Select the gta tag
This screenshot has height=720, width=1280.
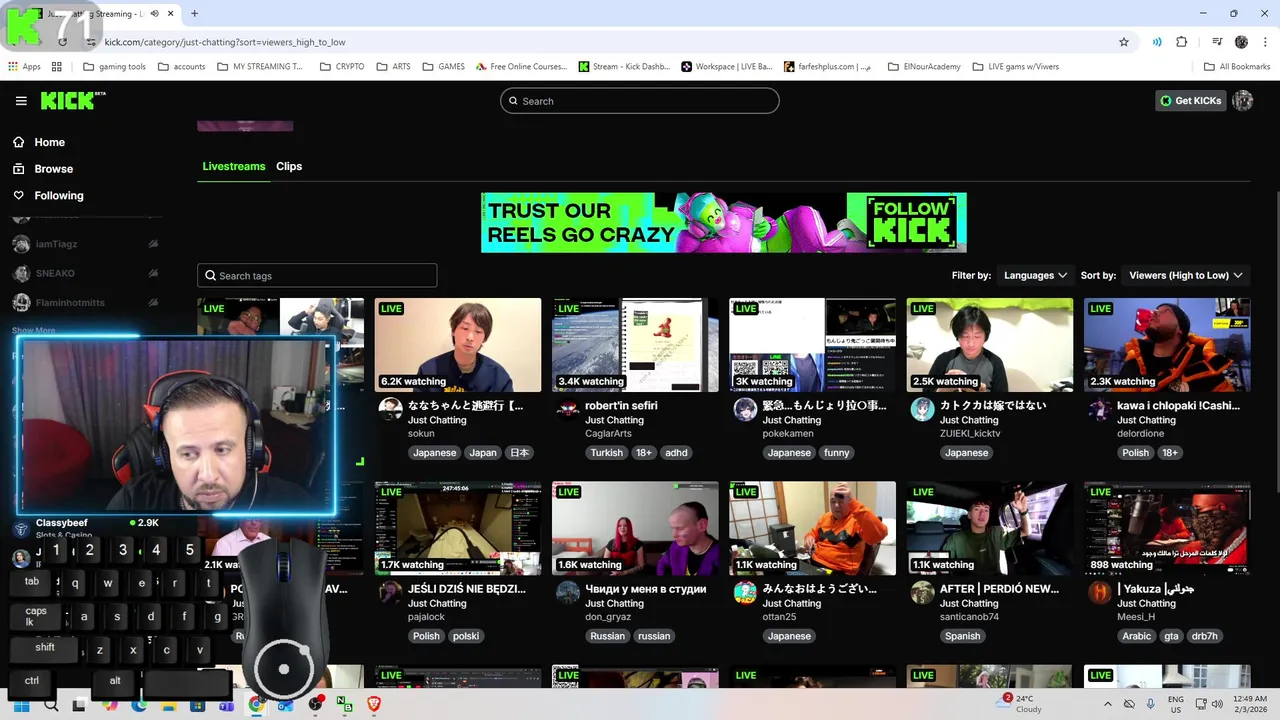click(x=1171, y=636)
